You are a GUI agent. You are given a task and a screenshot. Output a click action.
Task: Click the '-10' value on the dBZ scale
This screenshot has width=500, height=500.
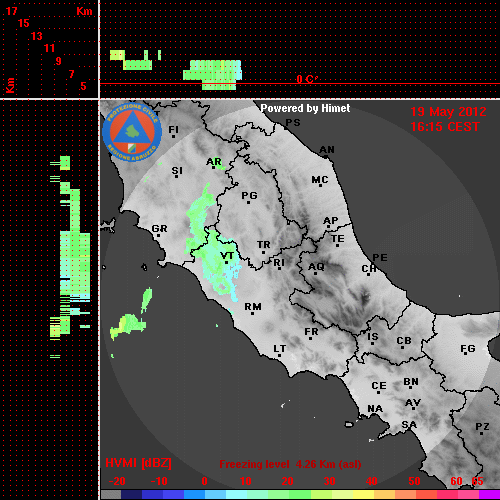159,481
